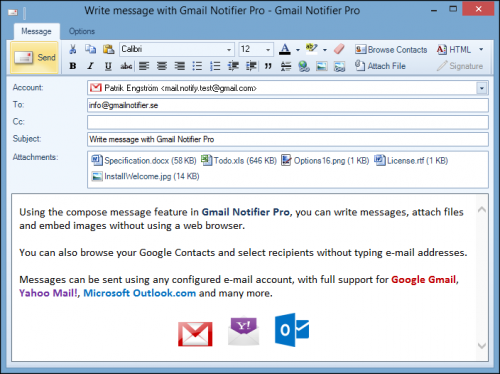
Task: Click the Yahoo Mail! purple text
Action: pyautogui.click(x=48, y=293)
